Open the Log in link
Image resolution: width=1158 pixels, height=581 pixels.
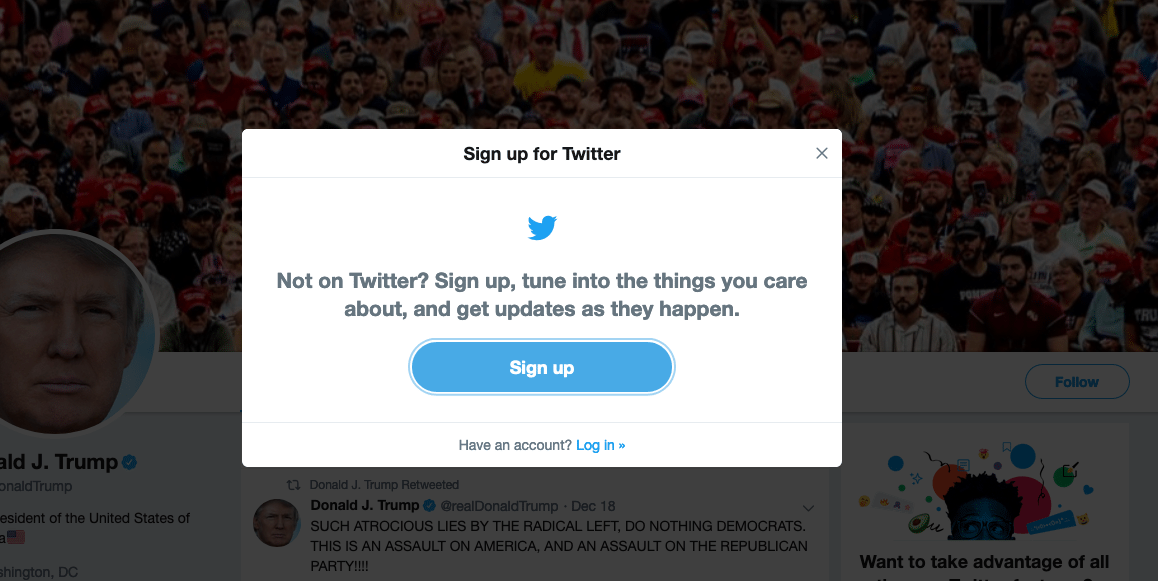tap(600, 445)
